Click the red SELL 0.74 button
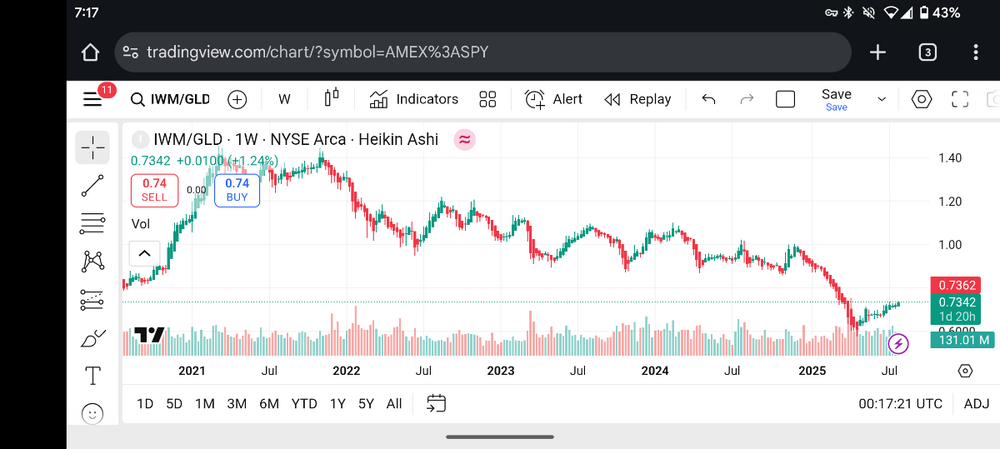Viewport: 1000px width, 449px height. click(154, 190)
